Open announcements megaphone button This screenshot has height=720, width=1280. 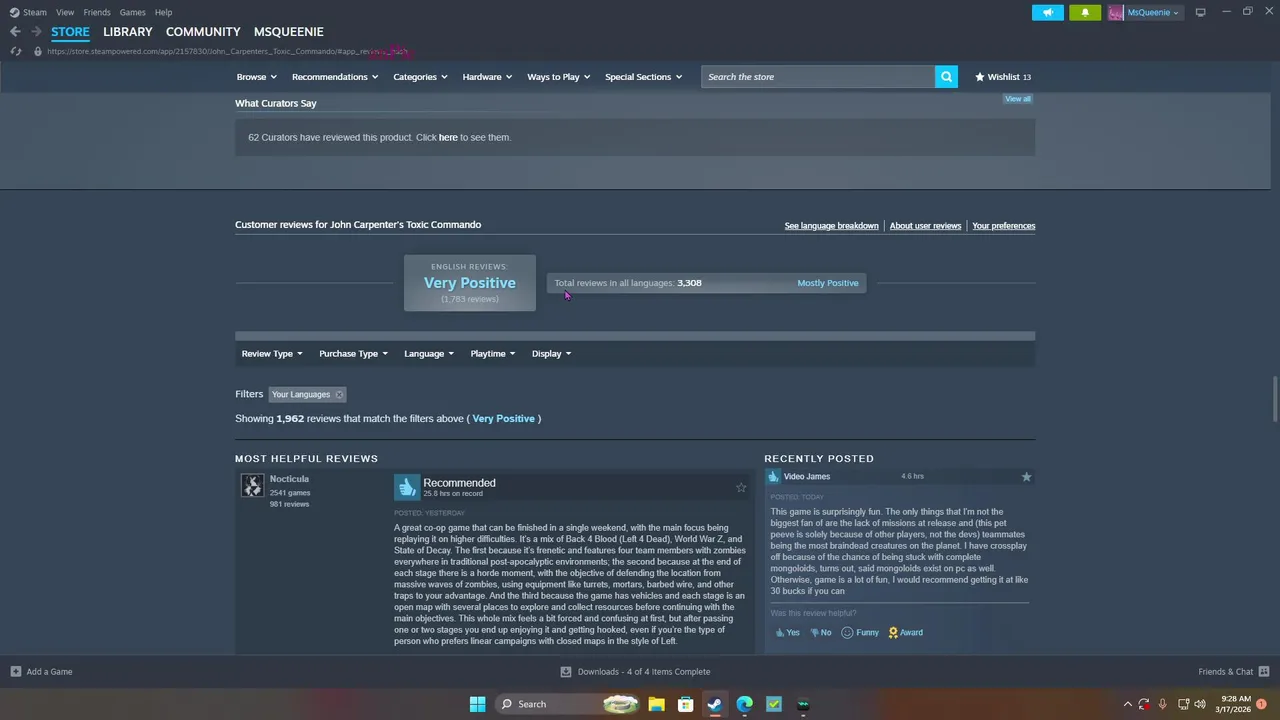pyautogui.click(x=1047, y=12)
